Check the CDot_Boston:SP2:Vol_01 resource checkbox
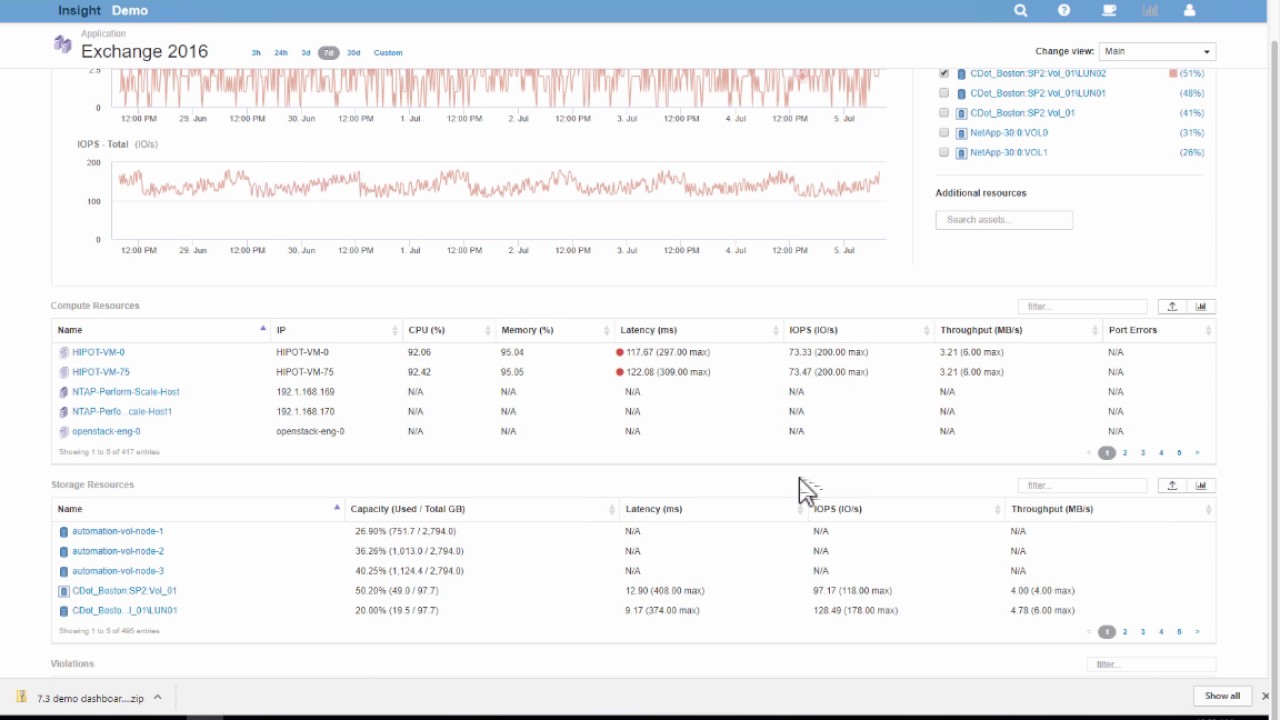Viewport: 1280px width, 720px height. pyautogui.click(x=944, y=113)
